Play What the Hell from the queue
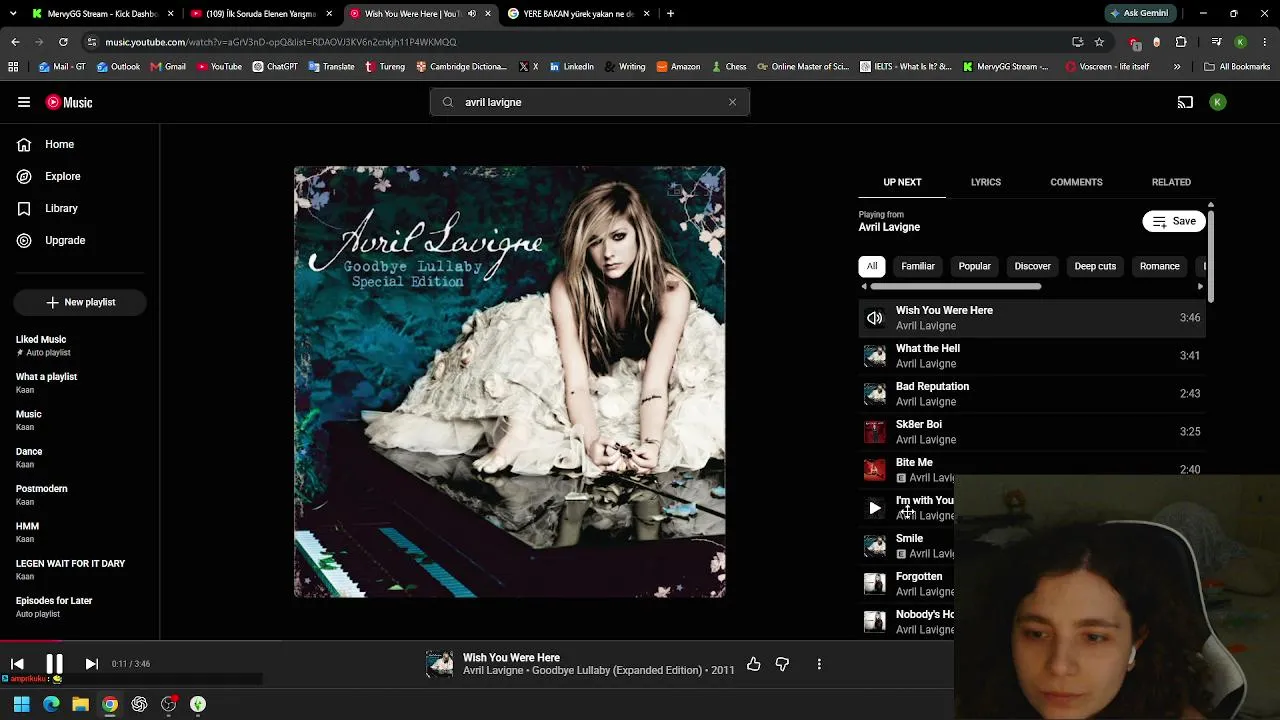The image size is (1280, 720). pos(1033,356)
